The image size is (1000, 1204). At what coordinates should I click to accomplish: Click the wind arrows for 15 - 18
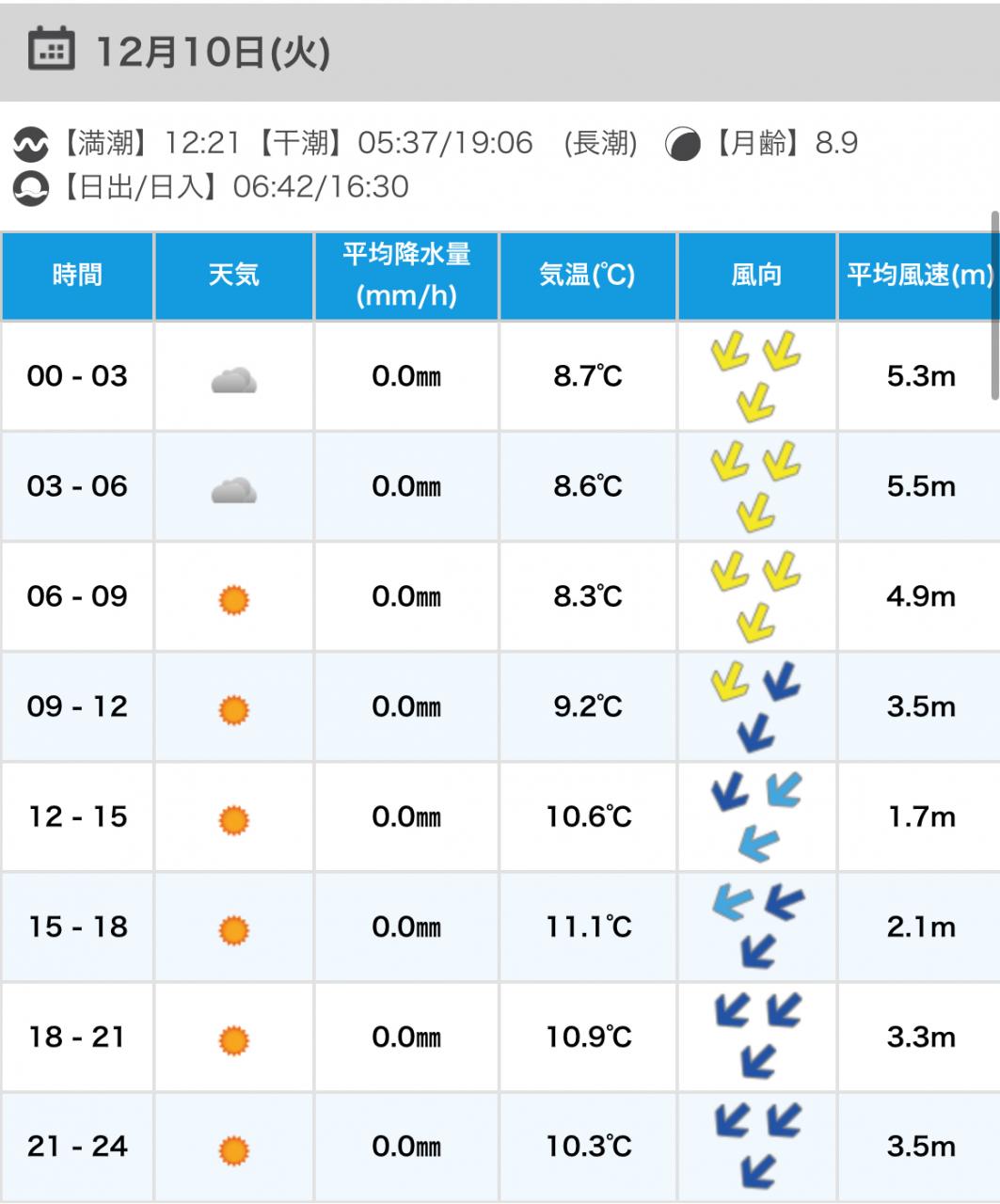[756, 927]
